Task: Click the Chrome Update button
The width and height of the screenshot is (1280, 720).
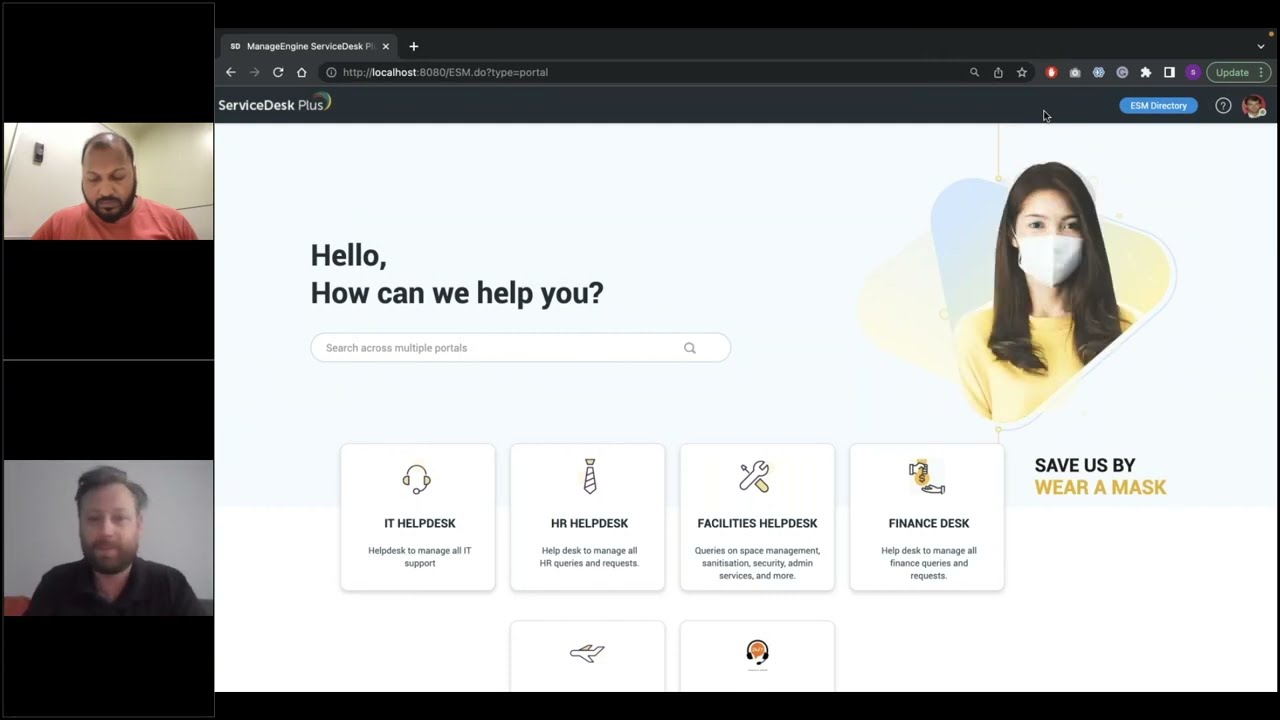Action: pos(1239,72)
